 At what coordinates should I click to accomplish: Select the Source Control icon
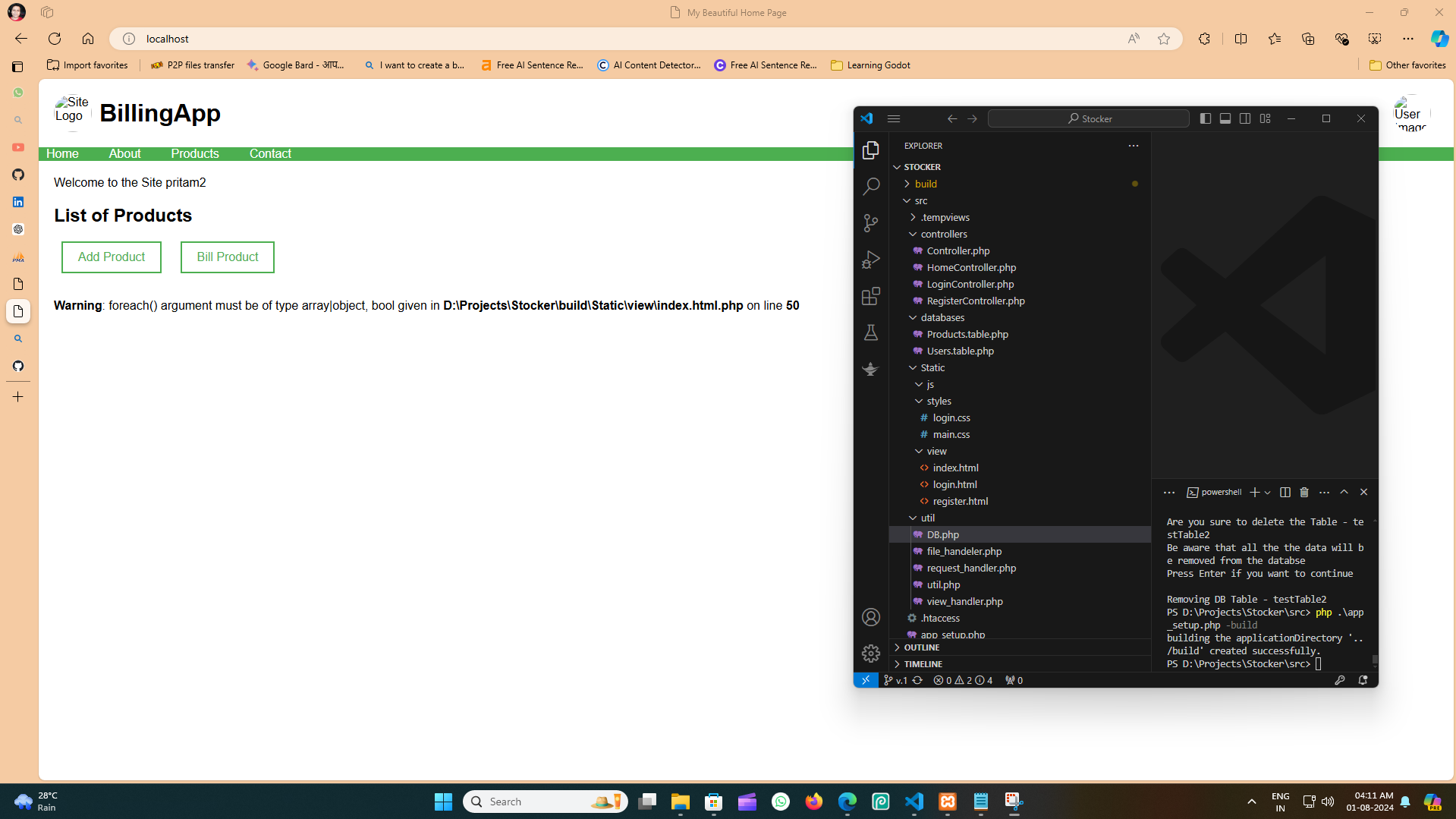(871, 222)
